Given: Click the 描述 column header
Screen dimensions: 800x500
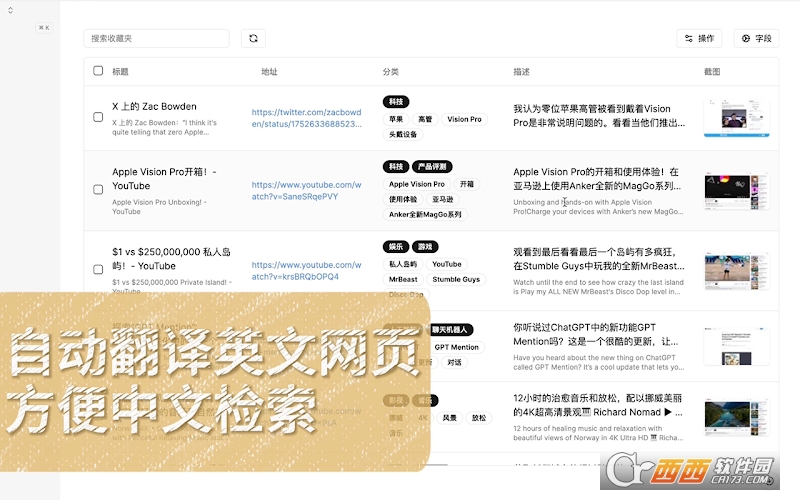Looking at the screenshot, I should point(521,71).
